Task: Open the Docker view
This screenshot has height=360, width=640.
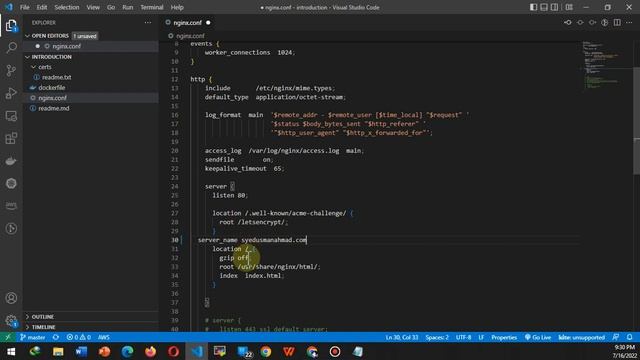Action: (11, 161)
